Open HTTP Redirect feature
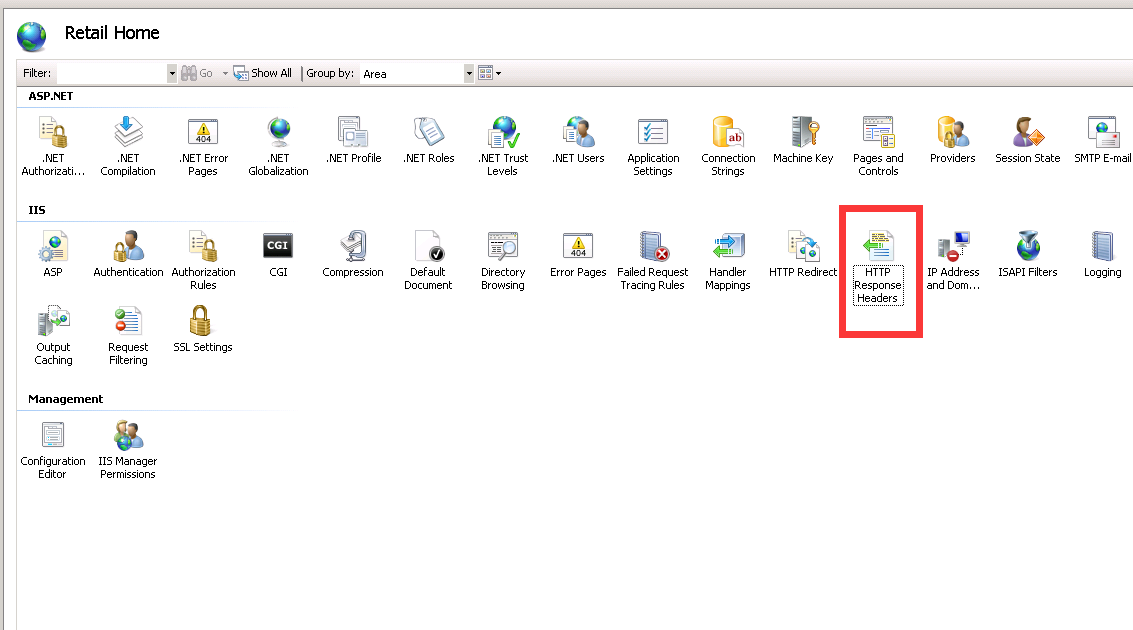 [x=803, y=254]
